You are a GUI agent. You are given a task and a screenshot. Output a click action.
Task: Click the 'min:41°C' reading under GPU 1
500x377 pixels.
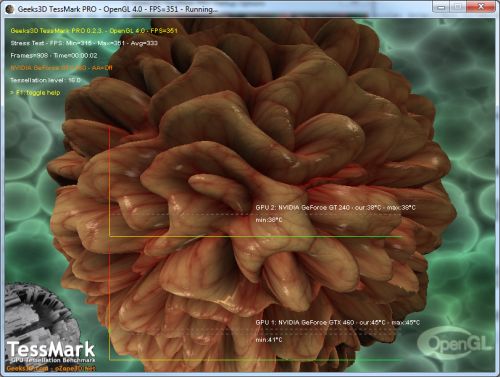click(269, 340)
